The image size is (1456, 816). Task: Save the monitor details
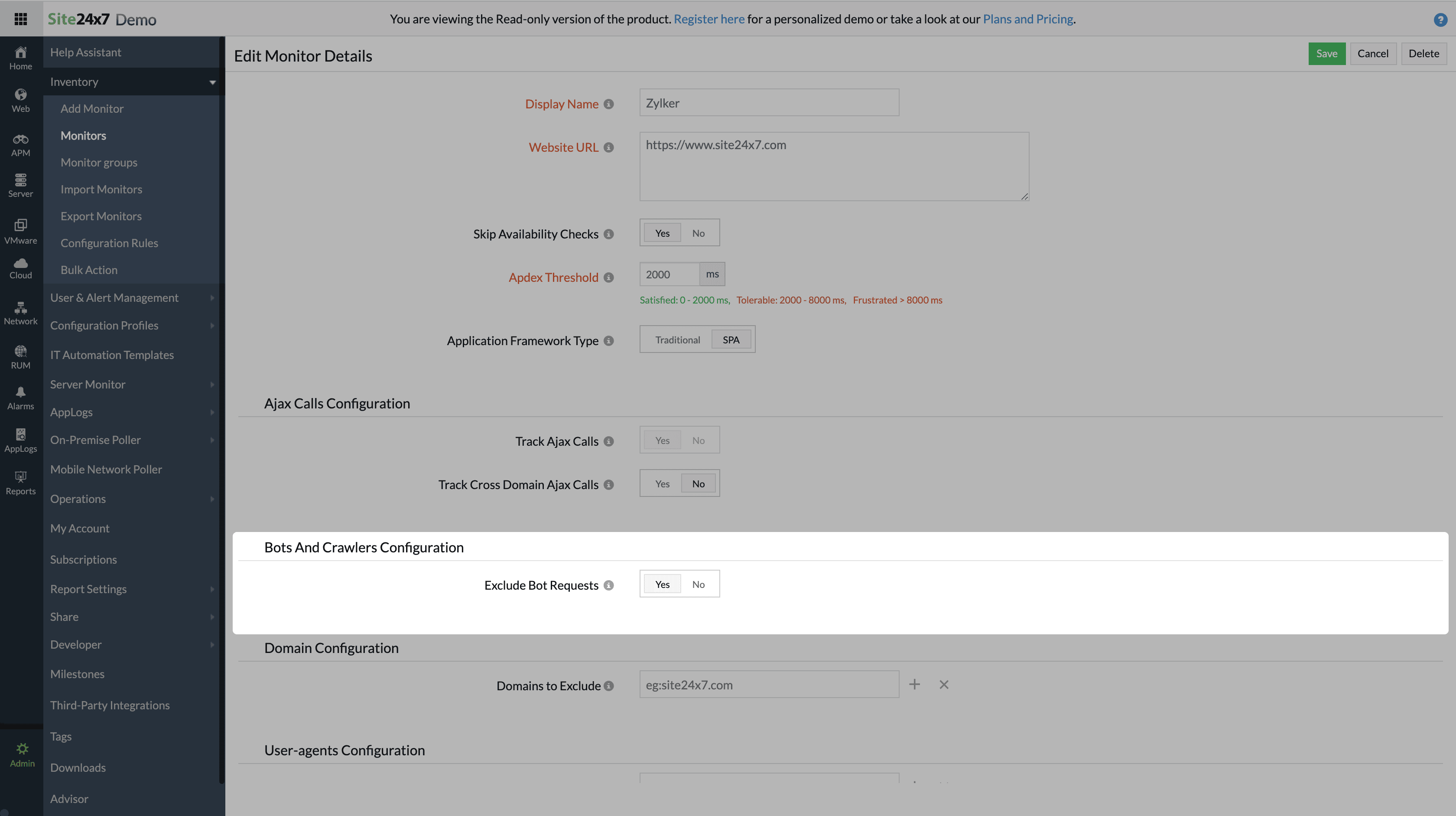click(x=1326, y=53)
